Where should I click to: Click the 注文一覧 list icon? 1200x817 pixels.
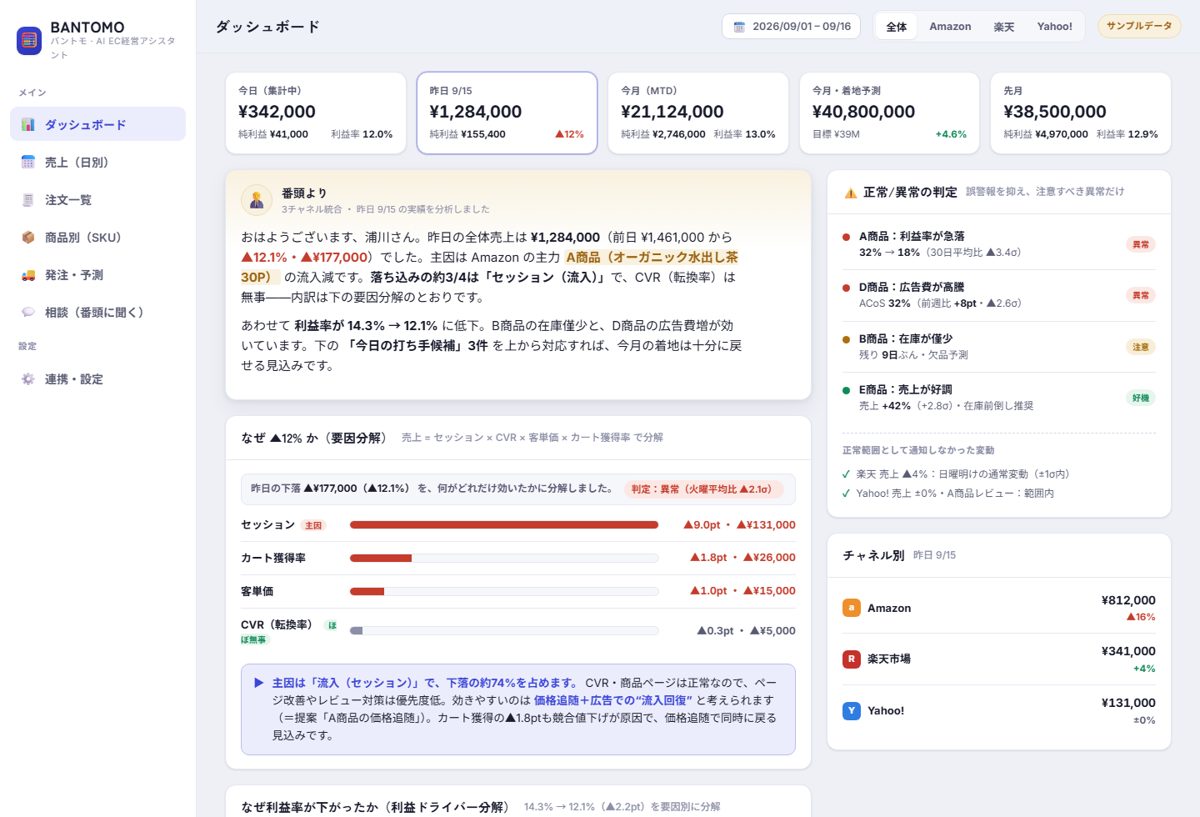(x=28, y=200)
